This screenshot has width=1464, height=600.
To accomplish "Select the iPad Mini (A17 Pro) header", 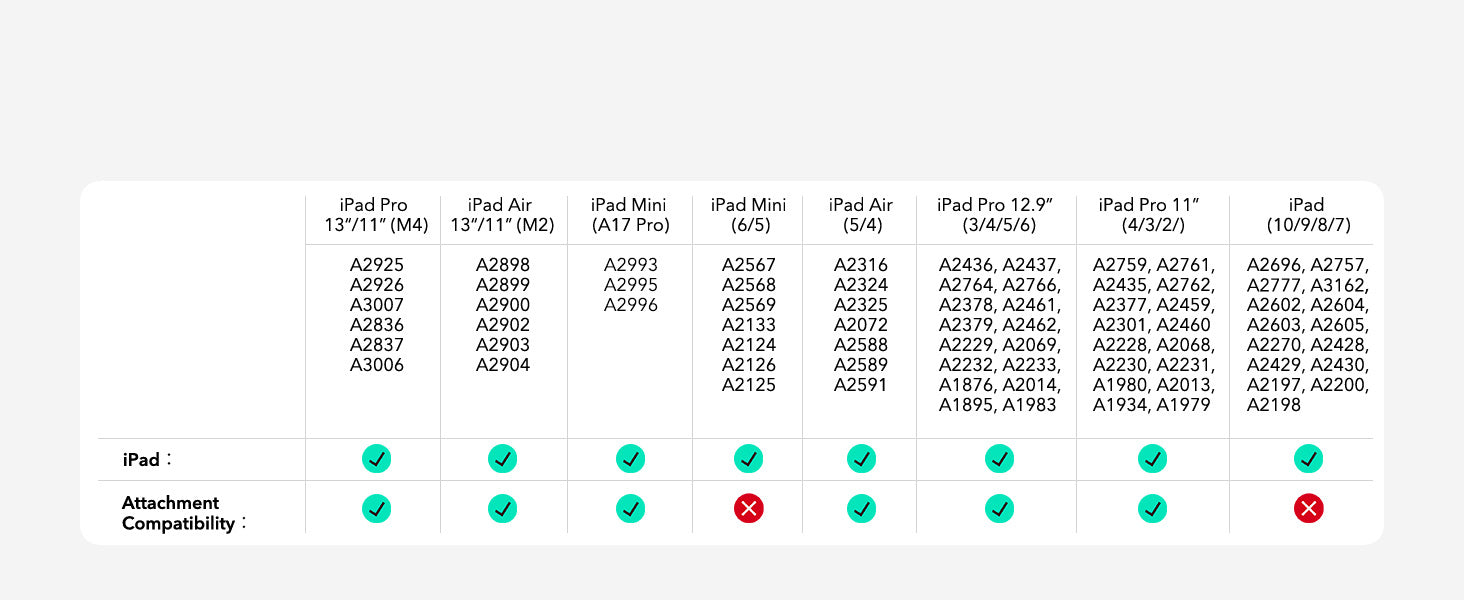I will [x=630, y=215].
